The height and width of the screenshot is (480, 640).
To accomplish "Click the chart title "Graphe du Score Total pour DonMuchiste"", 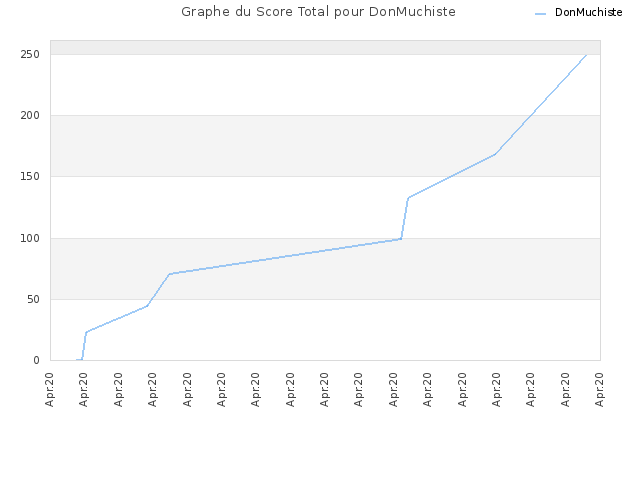I will click(x=318, y=11).
